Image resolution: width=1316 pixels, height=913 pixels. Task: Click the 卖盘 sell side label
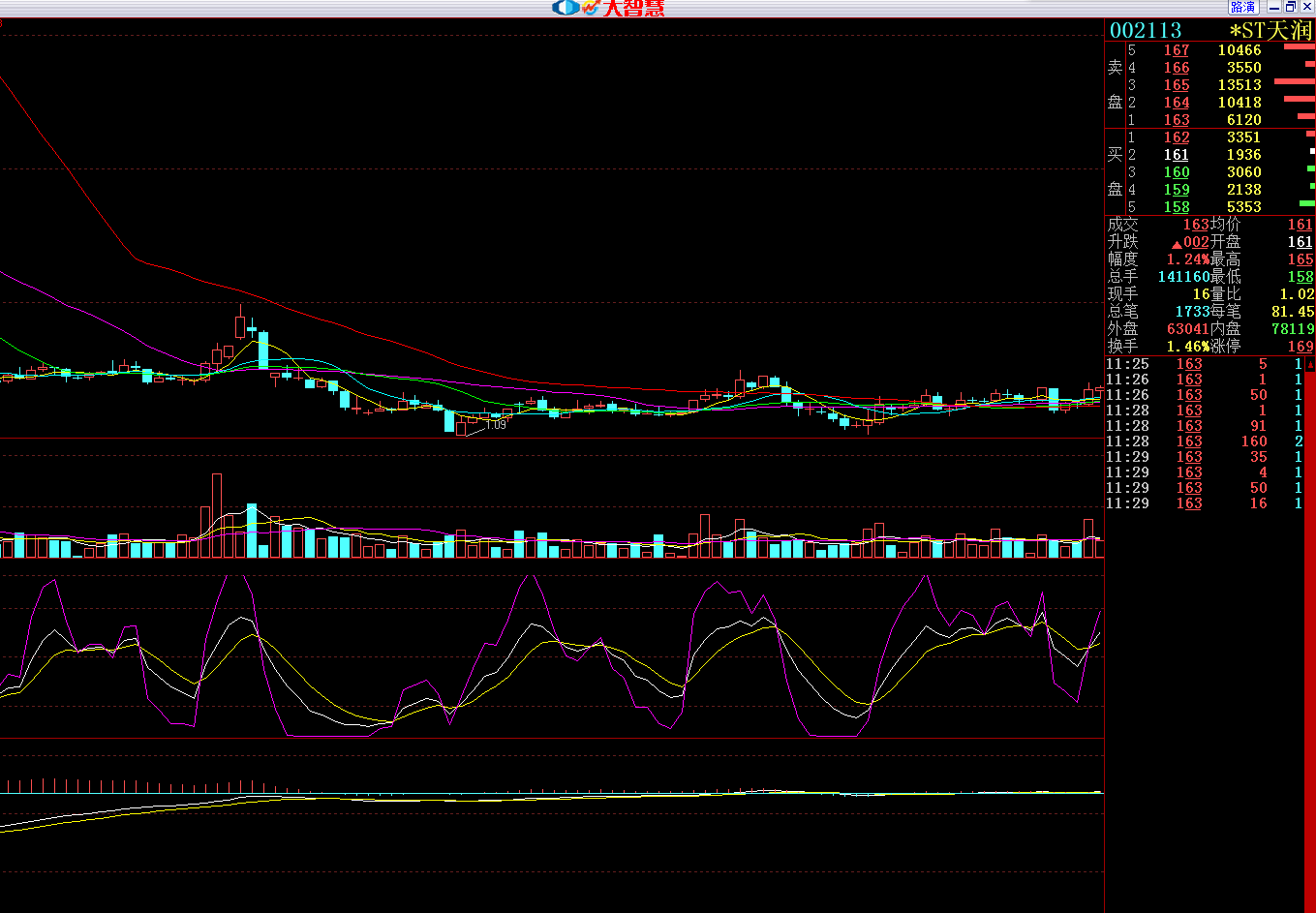pyautogui.click(x=1116, y=85)
